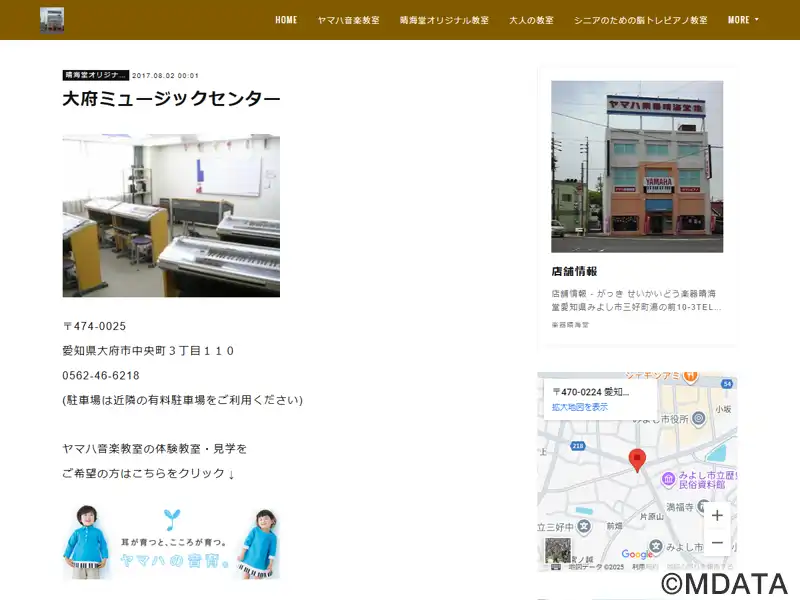Click the 晴海堂オリジナ… category tag
Screen dimensions: 800x600
[x=95, y=75]
